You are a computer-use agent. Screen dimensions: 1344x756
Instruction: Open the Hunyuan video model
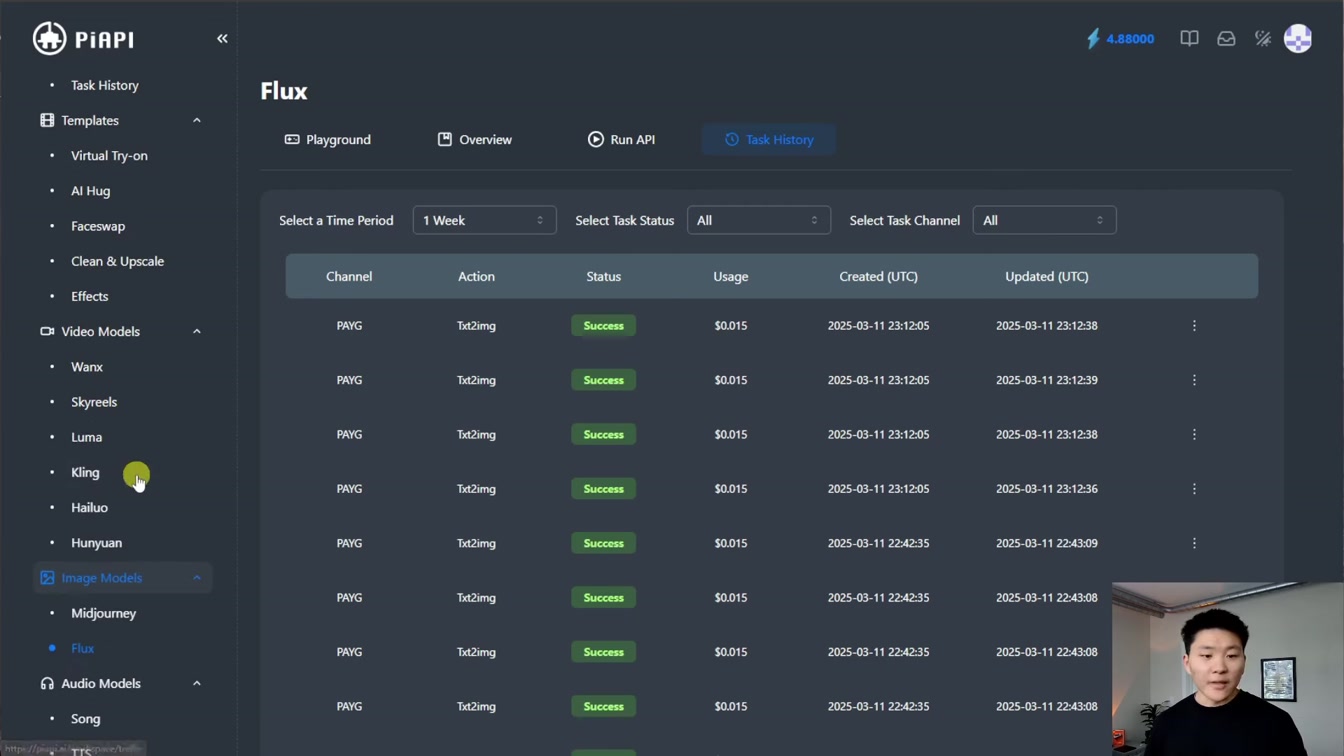pyautogui.click(x=96, y=543)
